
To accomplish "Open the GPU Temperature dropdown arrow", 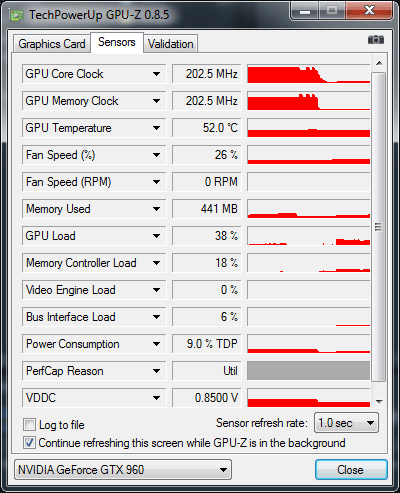I will click(156, 128).
